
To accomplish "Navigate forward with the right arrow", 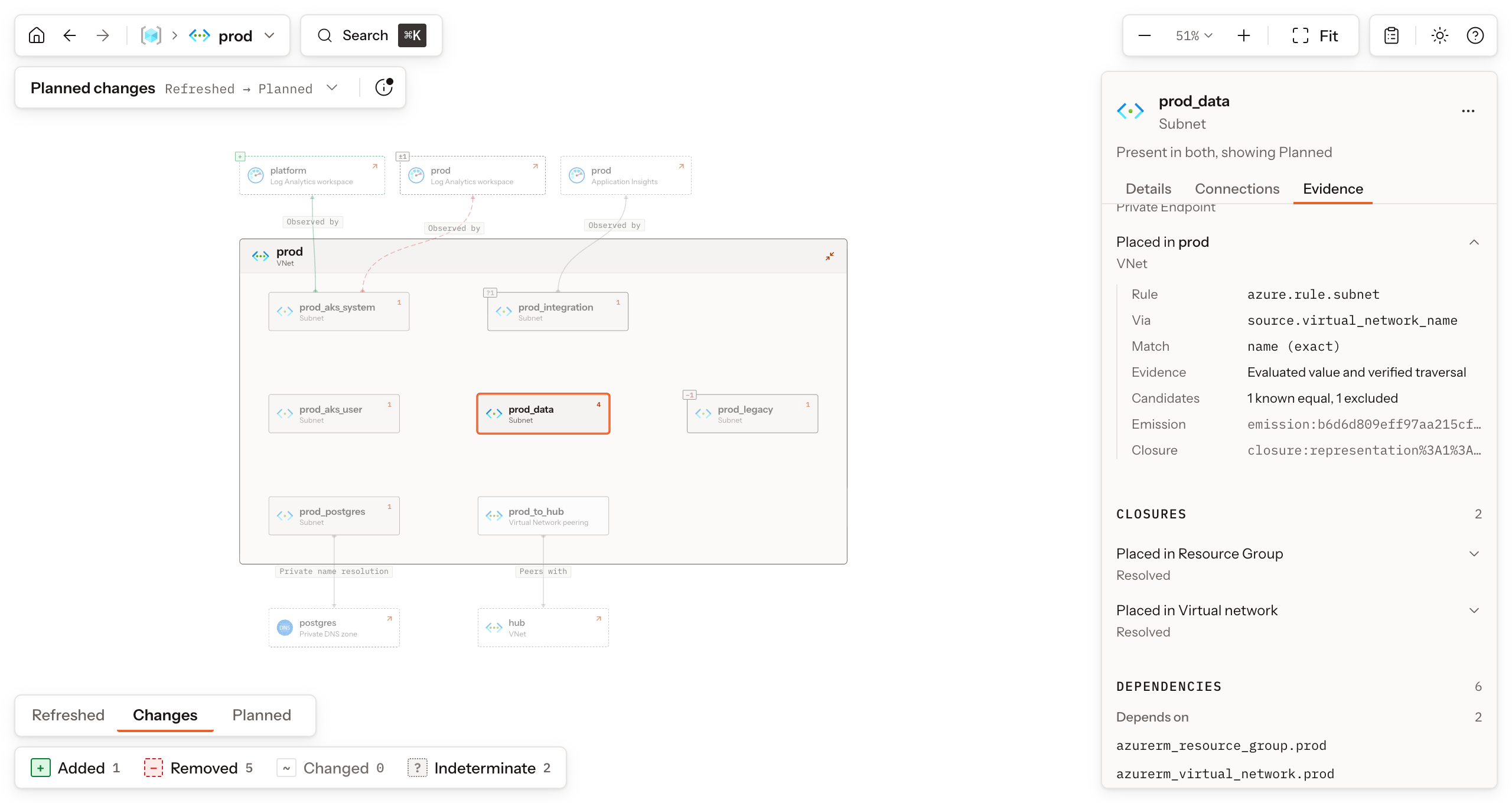I will [103, 35].
